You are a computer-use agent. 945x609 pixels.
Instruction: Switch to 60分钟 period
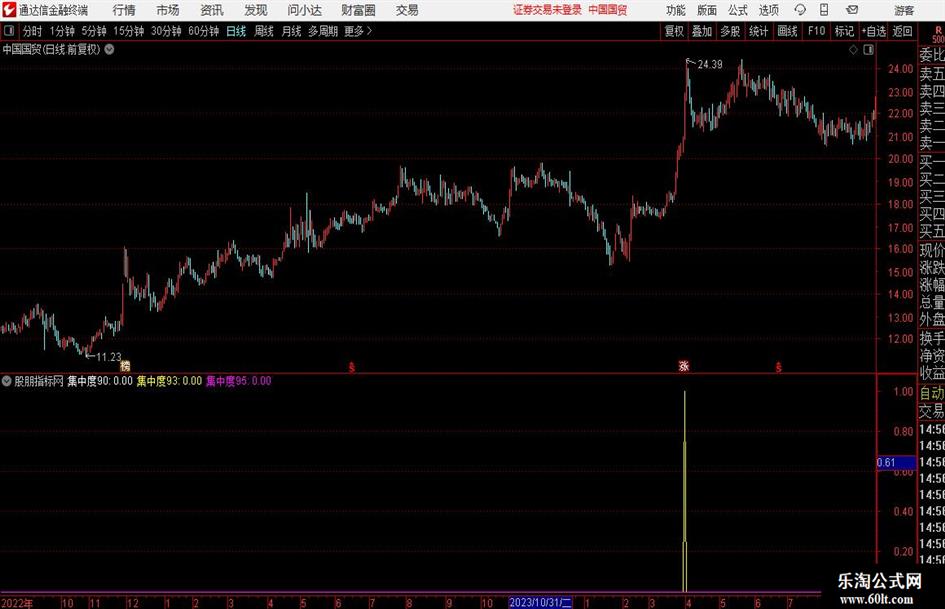pos(203,31)
